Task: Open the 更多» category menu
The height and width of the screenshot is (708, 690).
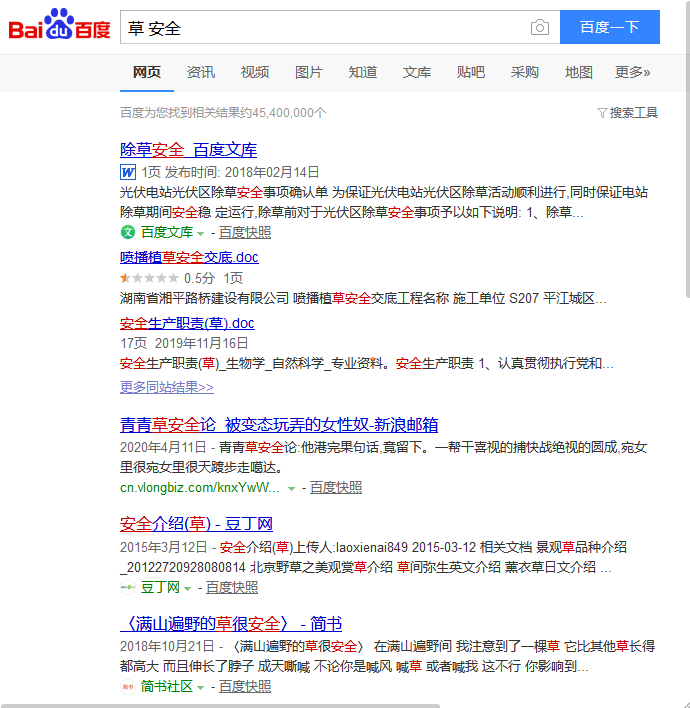Action: [632, 72]
